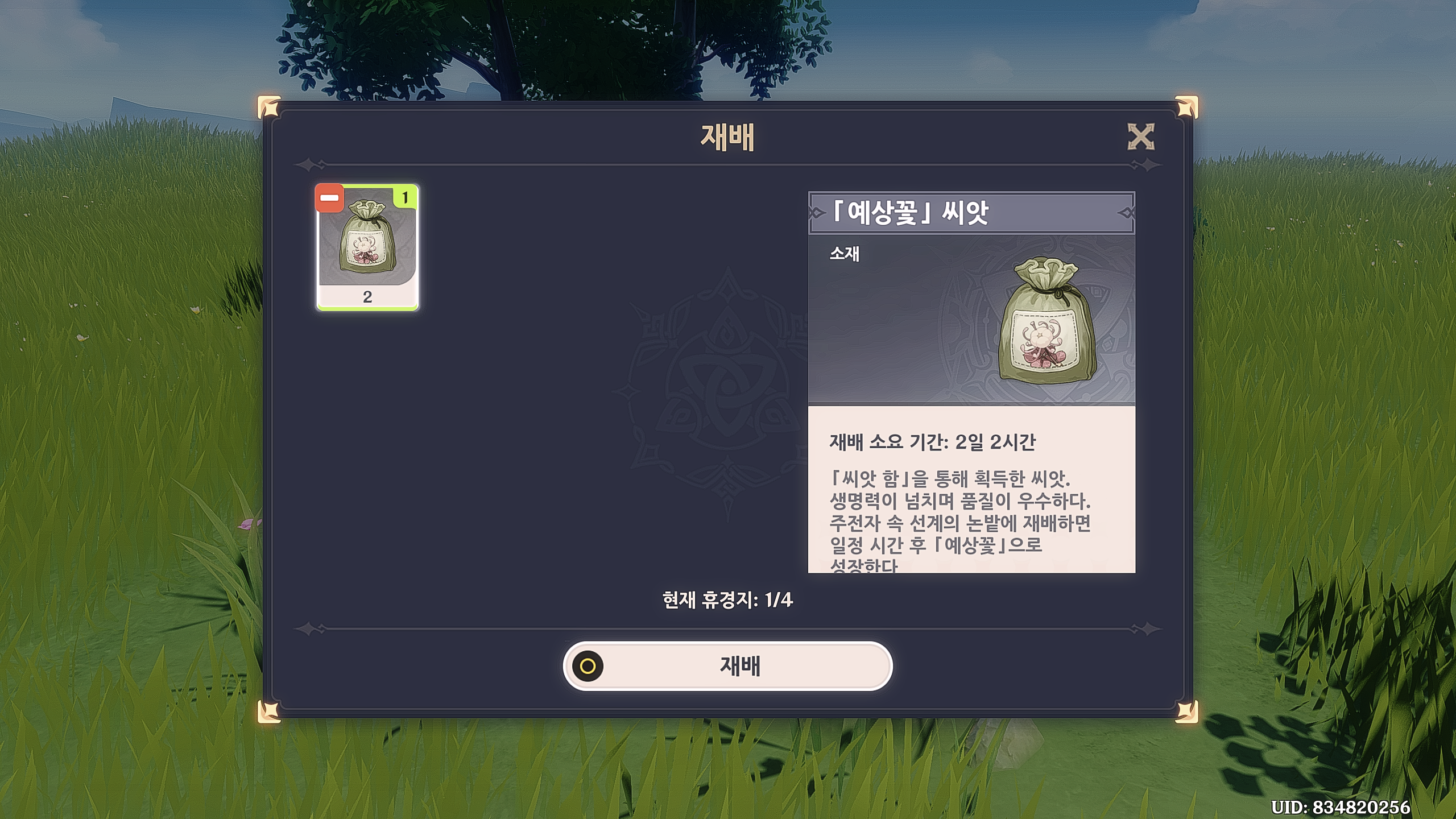The image size is (1456, 819).
Task: Click the seed description paragraph
Action: (960, 522)
